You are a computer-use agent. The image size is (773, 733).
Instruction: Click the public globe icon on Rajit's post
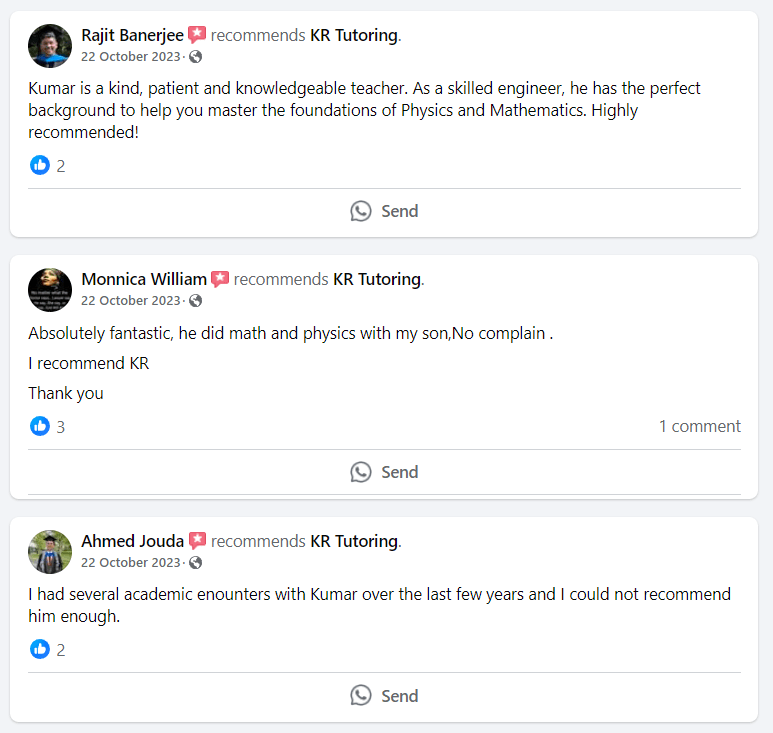[x=196, y=57]
